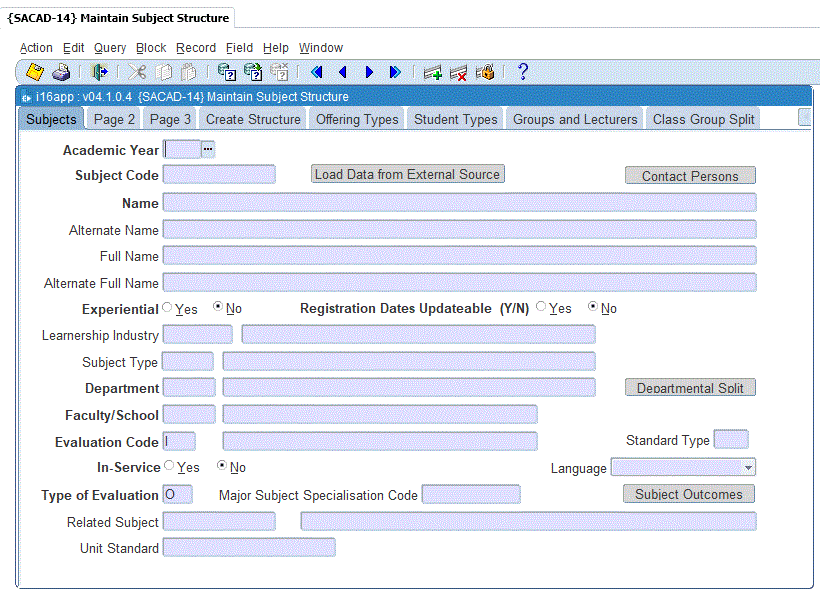The image size is (822, 592).
Task: Click the Learnership Industry code field
Action: 198,334
